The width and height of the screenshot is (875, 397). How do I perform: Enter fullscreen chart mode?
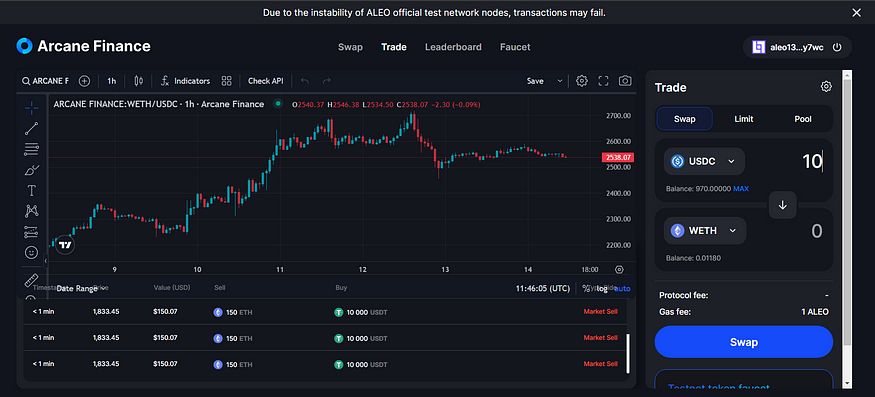603,81
